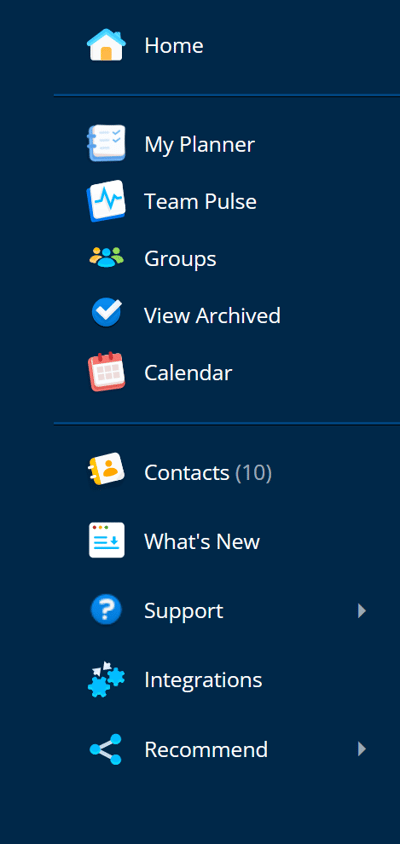The height and width of the screenshot is (844, 400).
Task: Select Integrations text label
Action: pyautogui.click(x=203, y=681)
